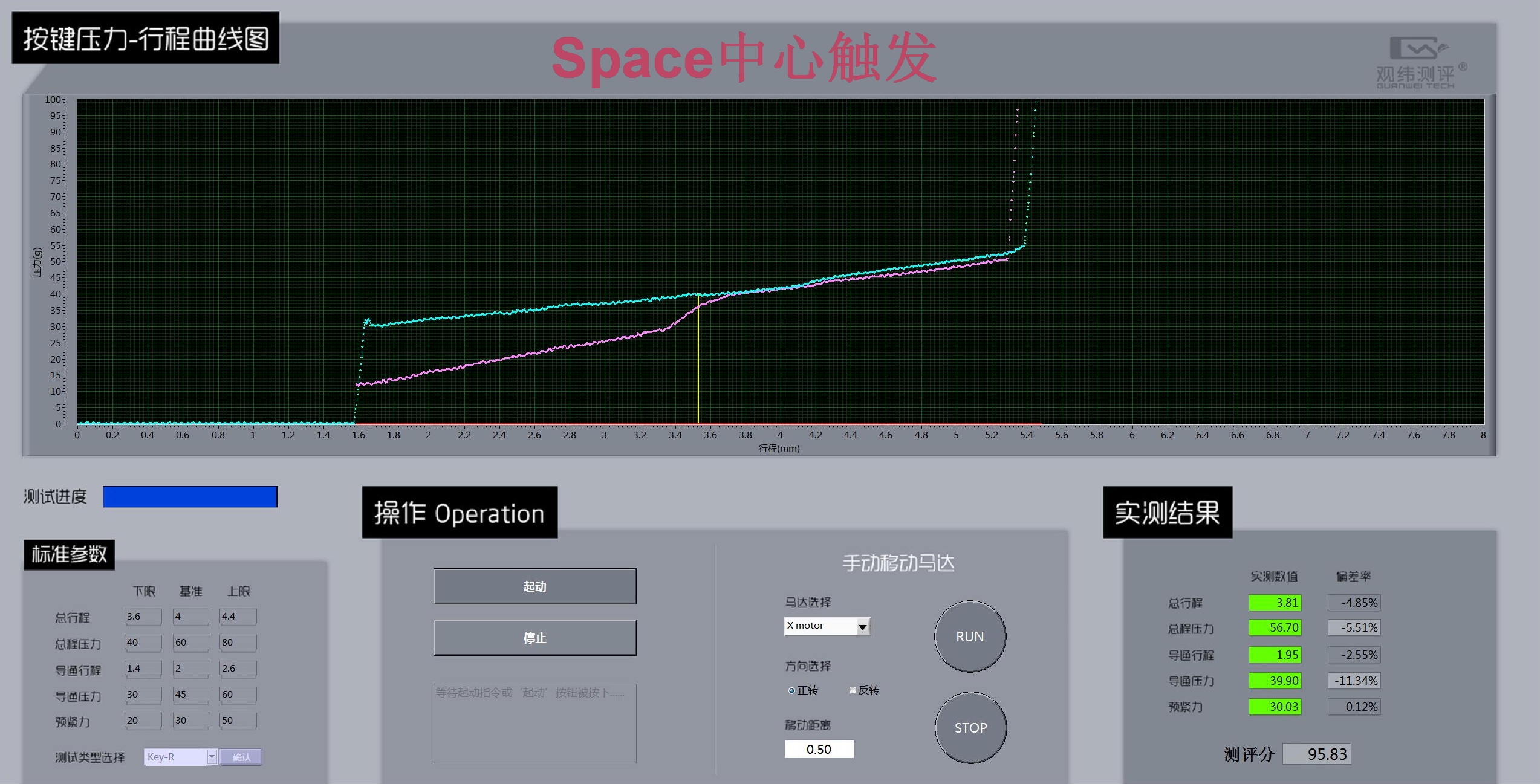Click the 导通压力 upper limit field 60
This screenshot has width=1540, height=784.
(x=238, y=695)
